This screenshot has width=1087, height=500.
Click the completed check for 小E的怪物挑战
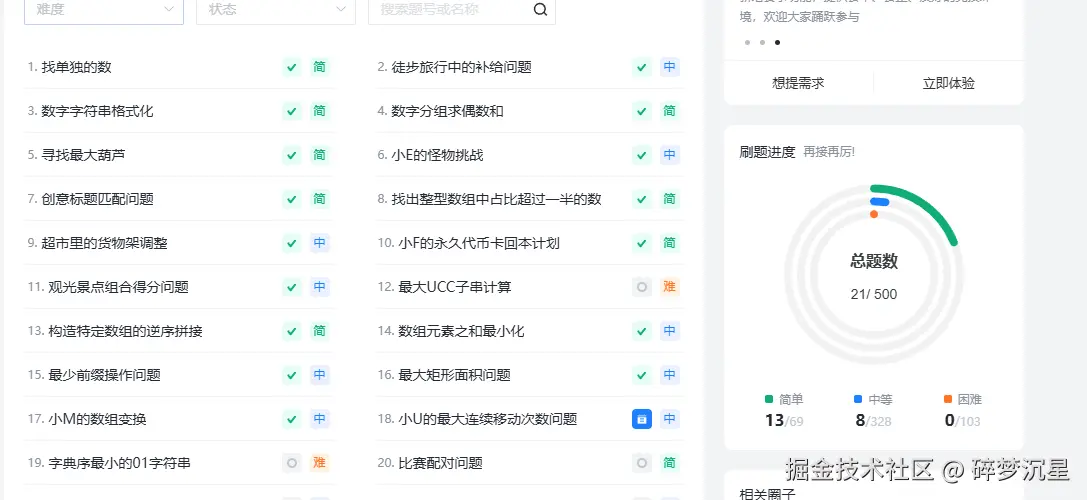642,155
